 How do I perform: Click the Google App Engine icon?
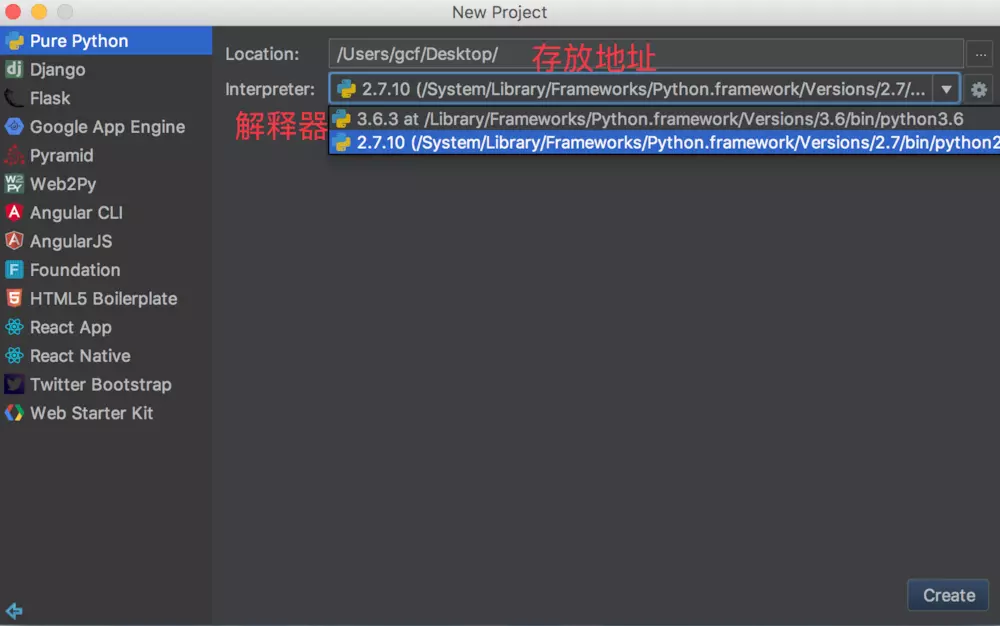(x=14, y=127)
